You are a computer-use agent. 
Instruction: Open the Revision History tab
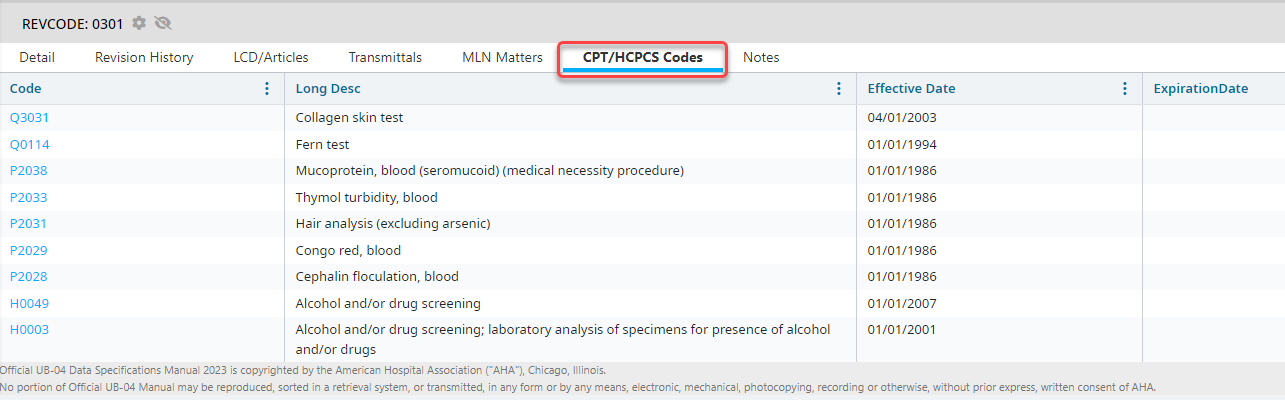click(x=144, y=58)
